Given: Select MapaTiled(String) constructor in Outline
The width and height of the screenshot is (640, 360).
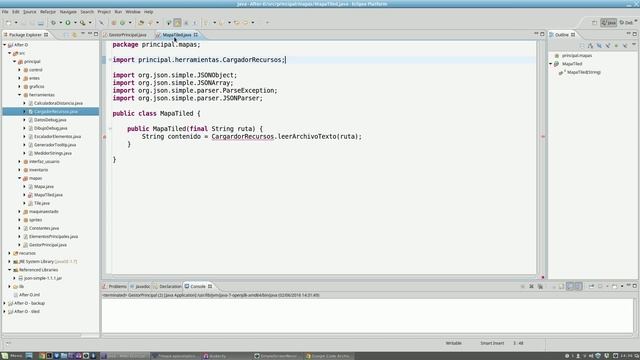Looking at the screenshot, I should 584,72.
